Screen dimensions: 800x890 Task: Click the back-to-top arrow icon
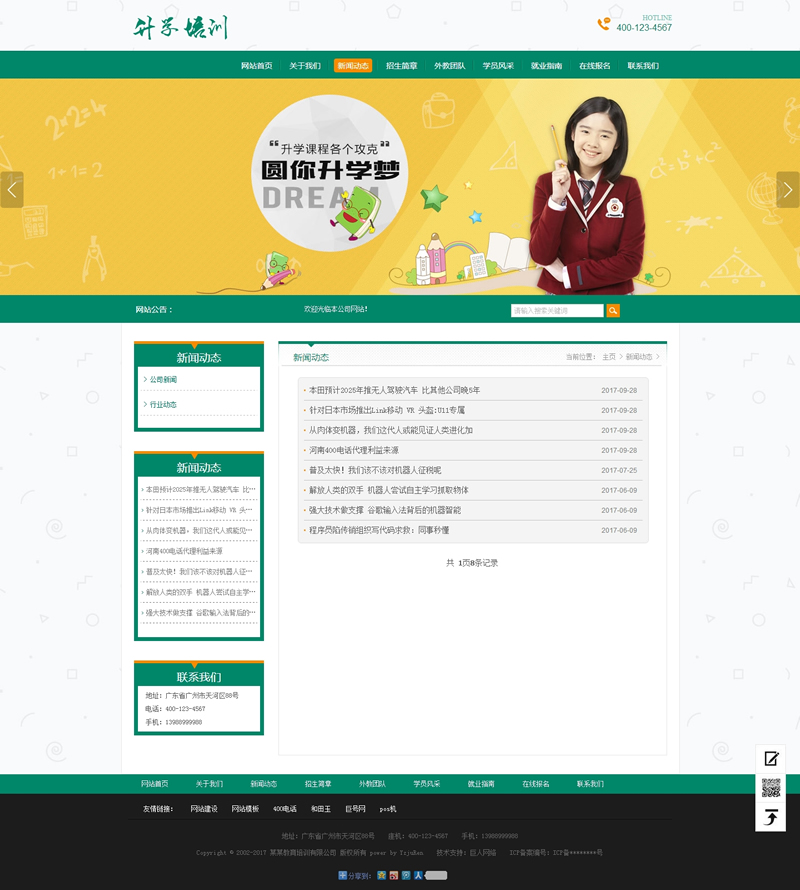[x=771, y=817]
